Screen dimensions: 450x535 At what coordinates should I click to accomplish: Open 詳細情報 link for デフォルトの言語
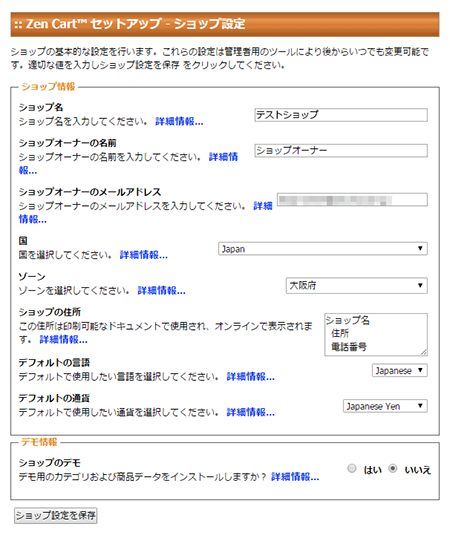251,377
